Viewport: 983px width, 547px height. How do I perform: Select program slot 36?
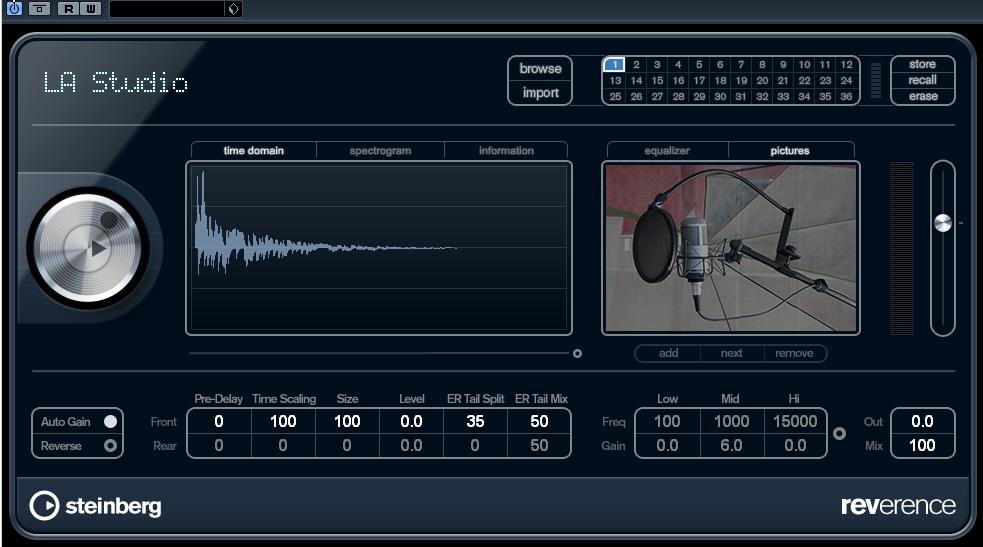point(846,97)
